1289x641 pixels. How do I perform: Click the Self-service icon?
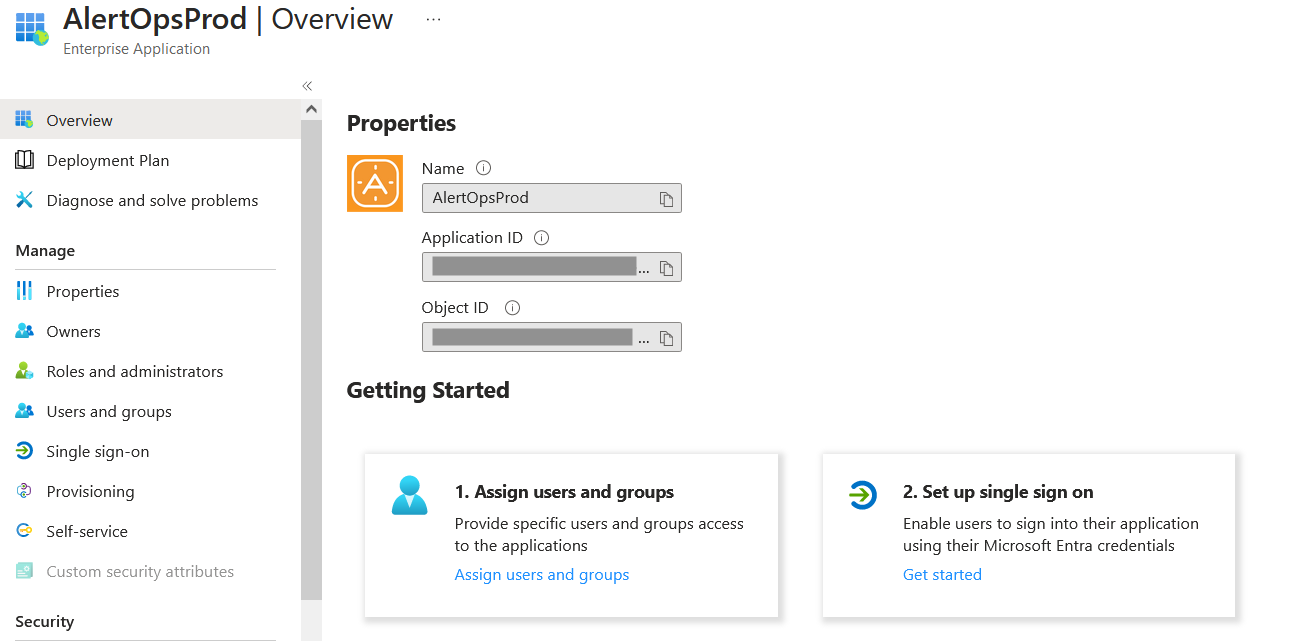pos(24,531)
